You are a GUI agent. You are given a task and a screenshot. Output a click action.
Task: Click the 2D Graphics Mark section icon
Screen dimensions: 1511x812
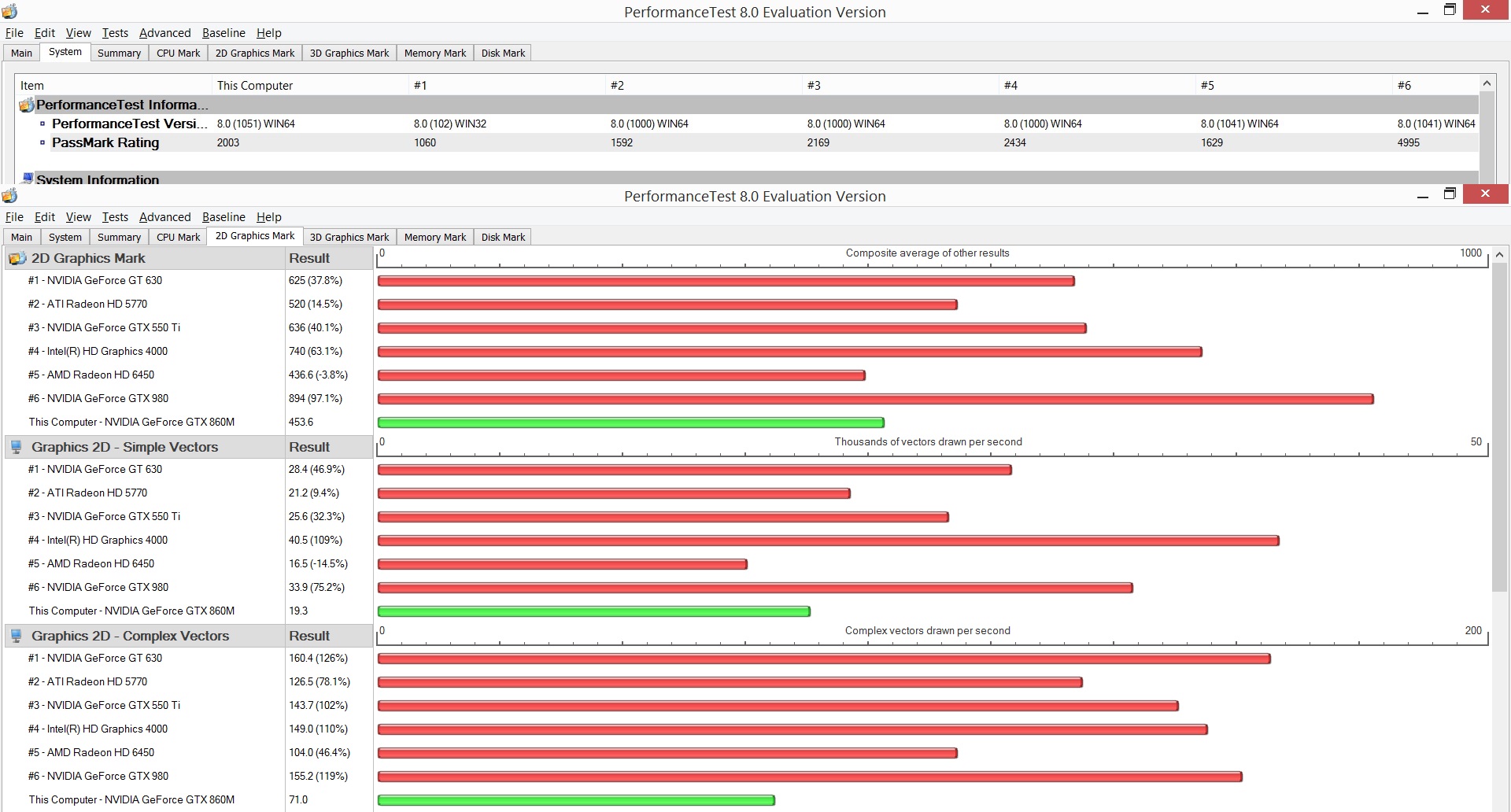click(17, 258)
